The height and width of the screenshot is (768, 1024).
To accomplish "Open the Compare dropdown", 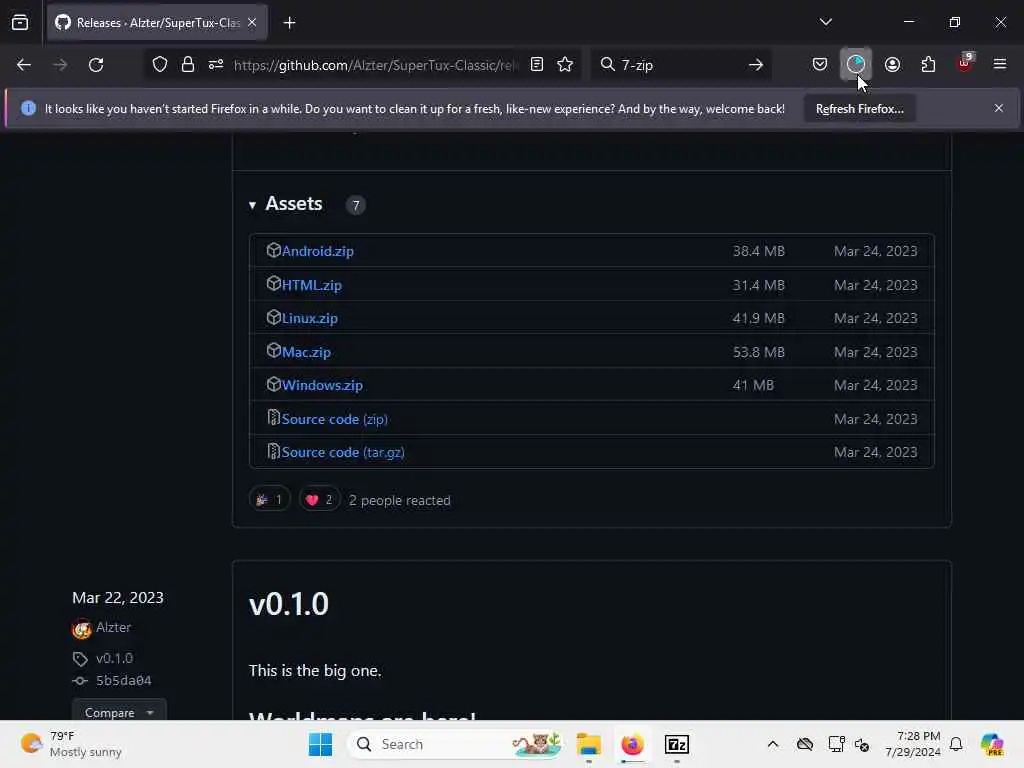I will pyautogui.click(x=119, y=712).
